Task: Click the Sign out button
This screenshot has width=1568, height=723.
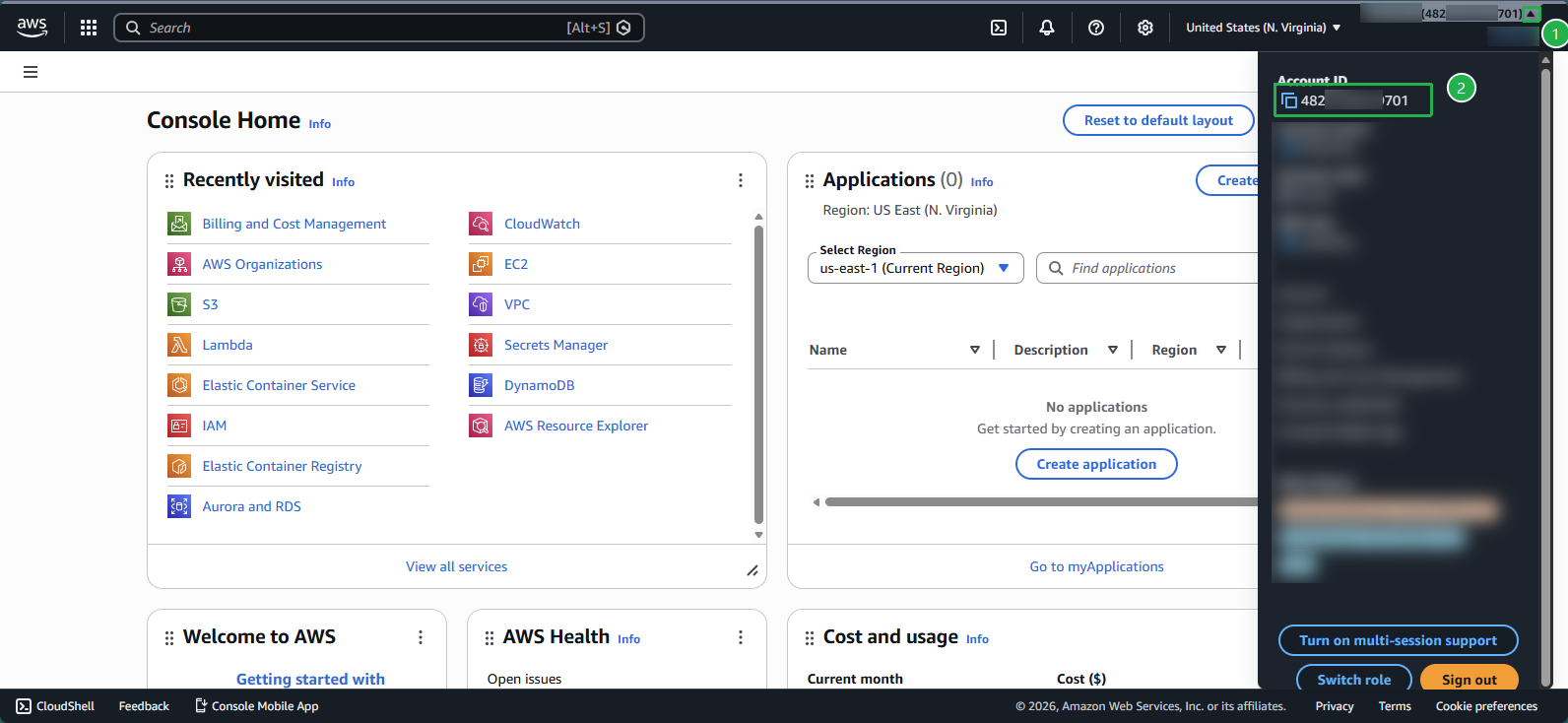Action: click(x=1469, y=680)
